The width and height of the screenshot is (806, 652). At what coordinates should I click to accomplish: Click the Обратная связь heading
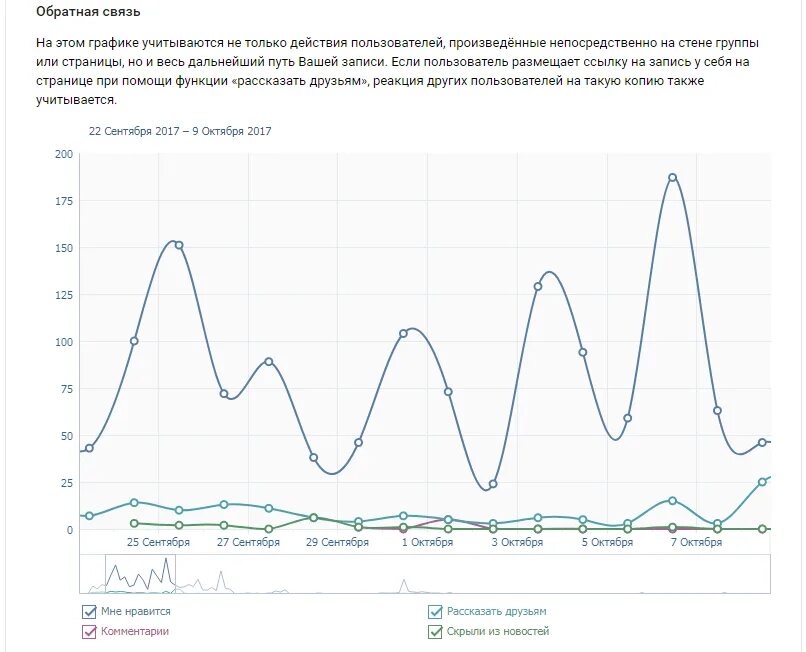[x=88, y=12]
